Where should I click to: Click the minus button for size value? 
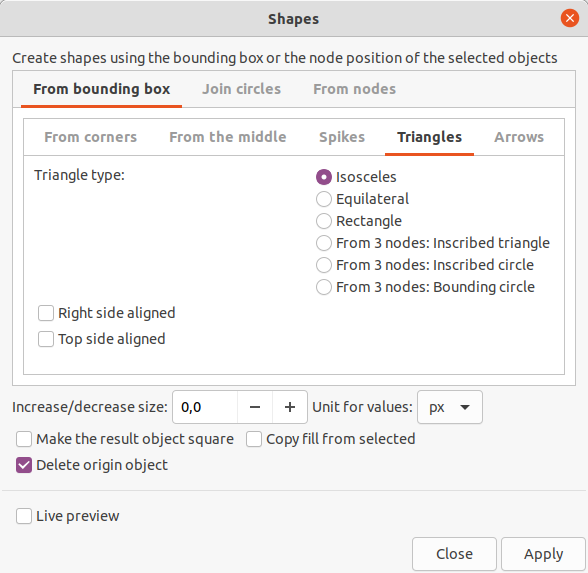pos(255,407)
